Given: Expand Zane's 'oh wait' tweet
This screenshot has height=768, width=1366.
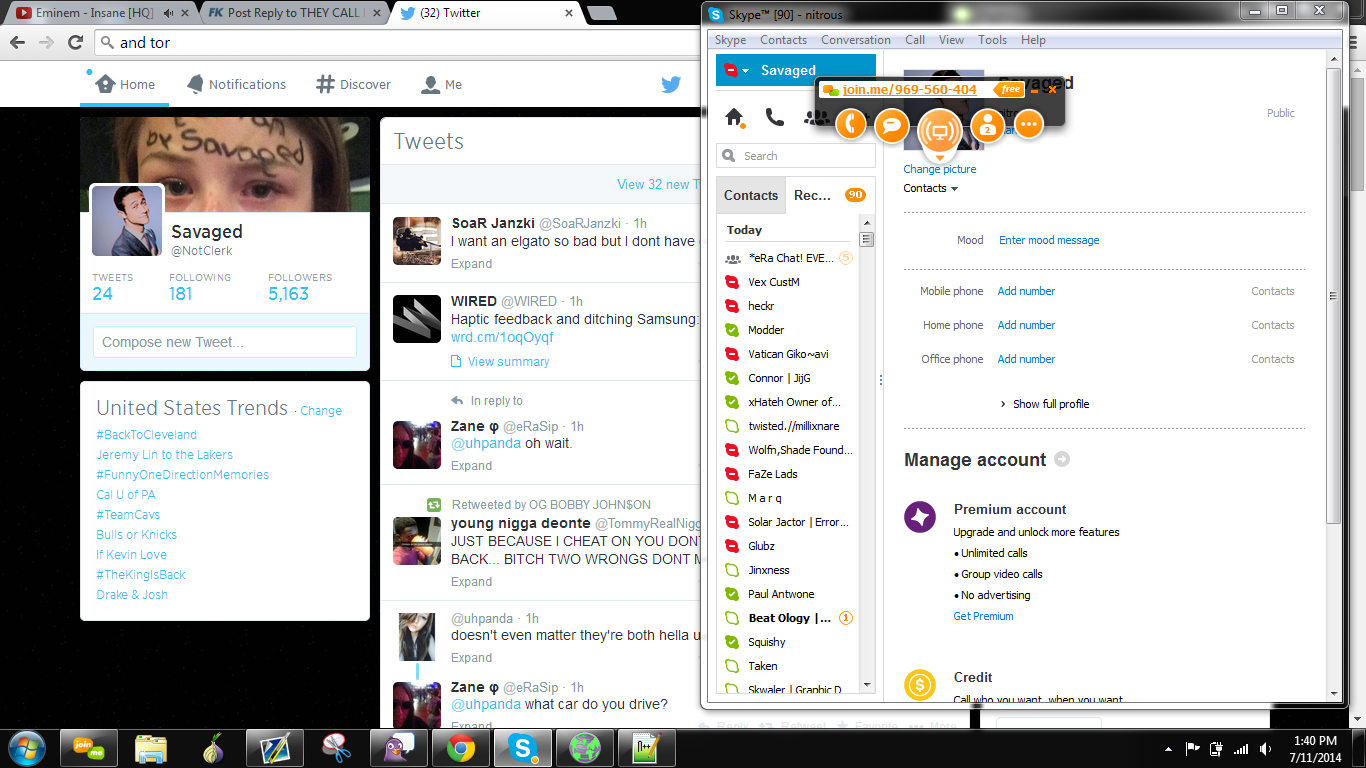Looking at the screenshot, I should pyautogui.click(x=471, y=466).
